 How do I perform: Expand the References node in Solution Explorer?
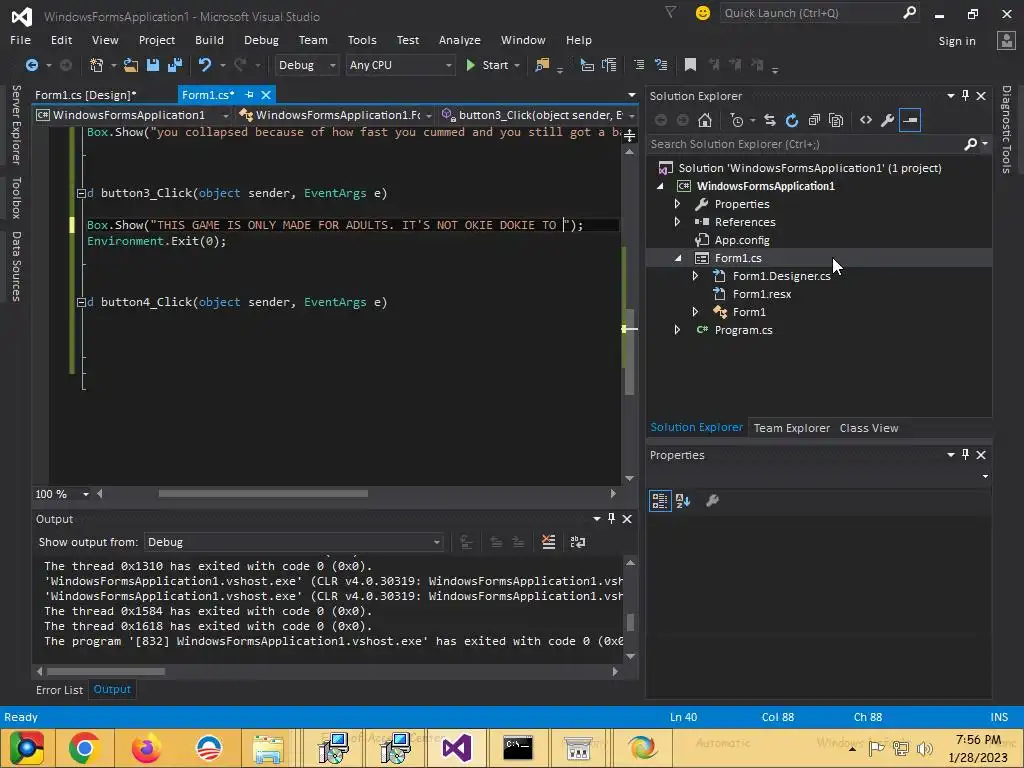click(x=677, y=222)
